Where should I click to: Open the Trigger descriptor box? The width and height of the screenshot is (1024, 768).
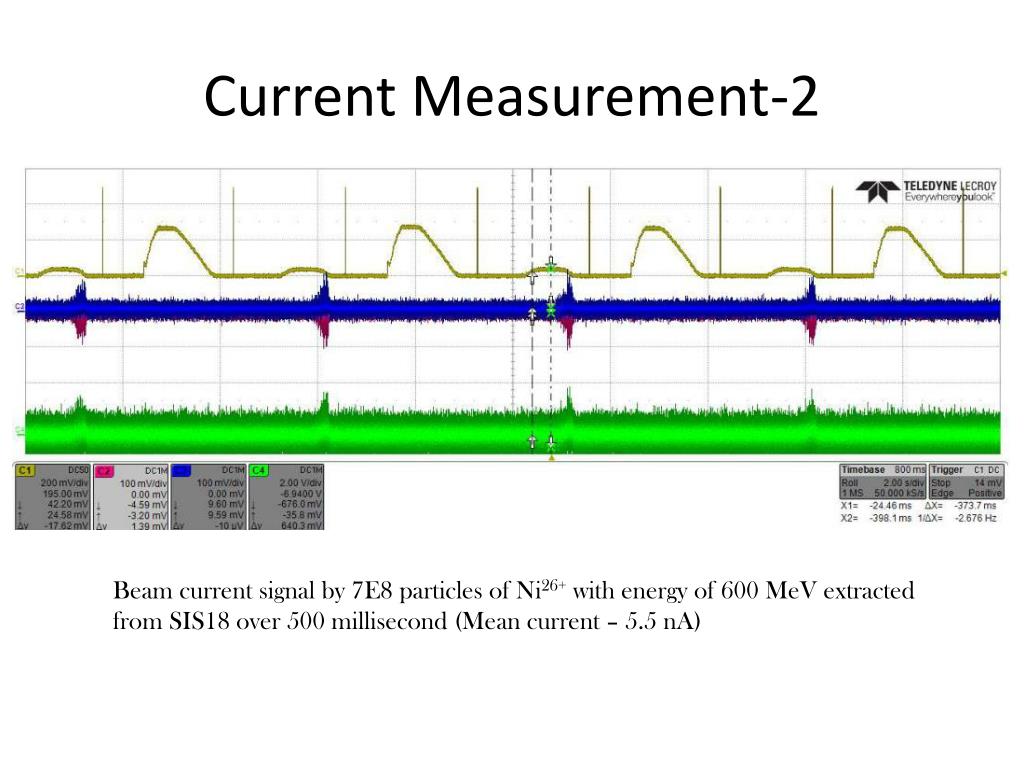(x=966, y=481)
